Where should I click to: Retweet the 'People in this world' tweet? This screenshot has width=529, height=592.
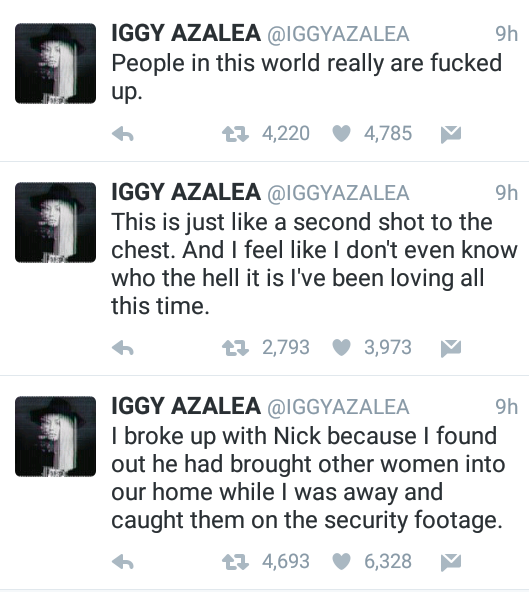pos(235,134)
